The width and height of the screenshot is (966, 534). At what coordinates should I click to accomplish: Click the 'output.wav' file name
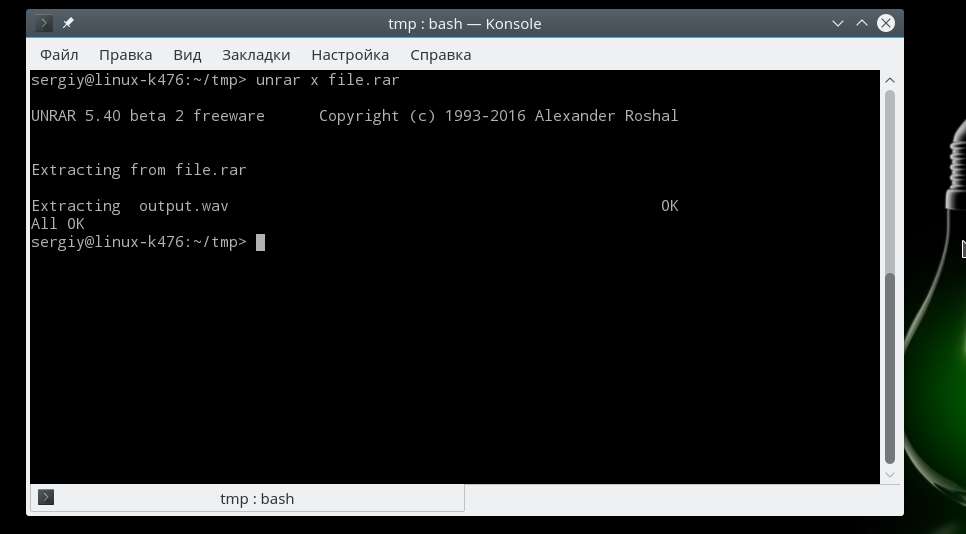[184, 206]
